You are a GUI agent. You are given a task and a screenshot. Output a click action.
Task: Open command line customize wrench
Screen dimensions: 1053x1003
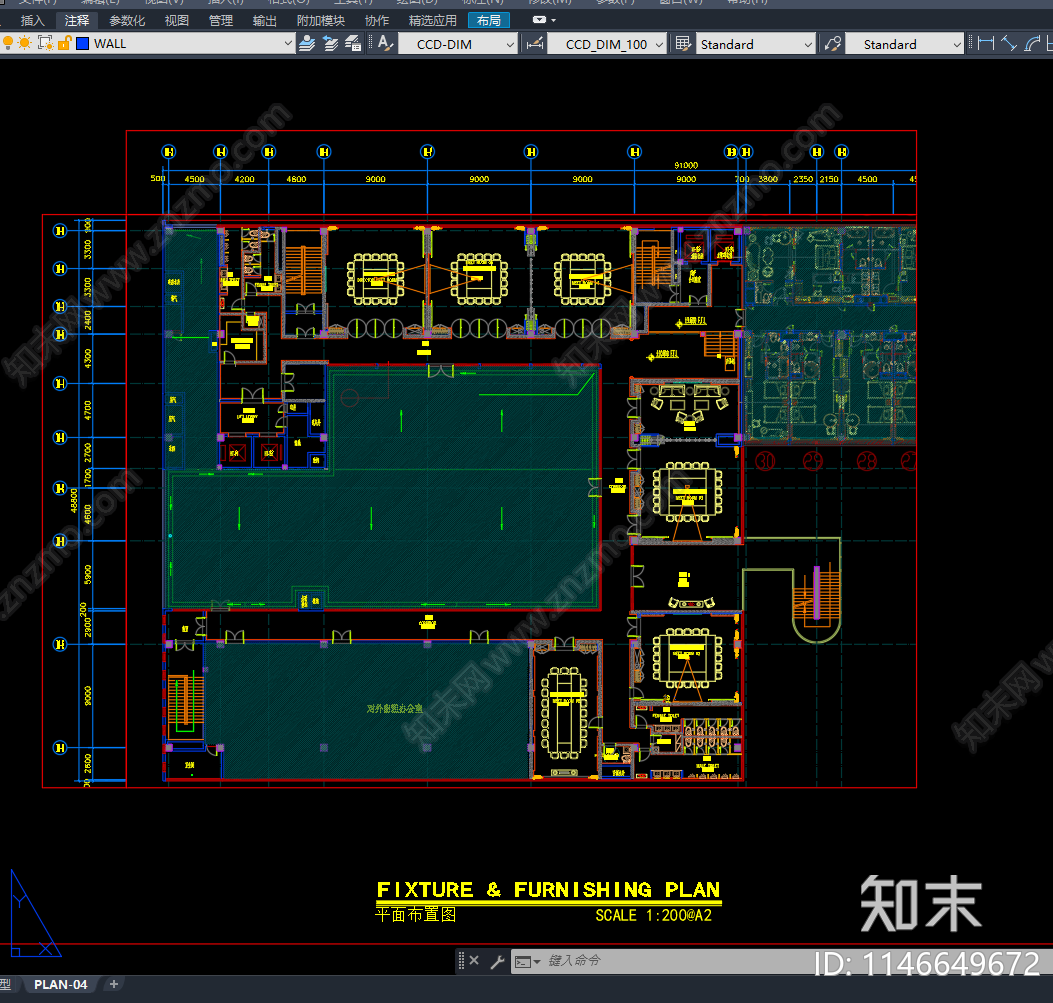tap(498, 961)
